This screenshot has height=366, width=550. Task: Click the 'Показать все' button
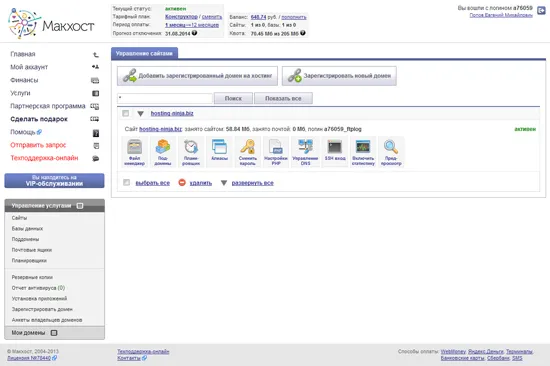(283, 98)
